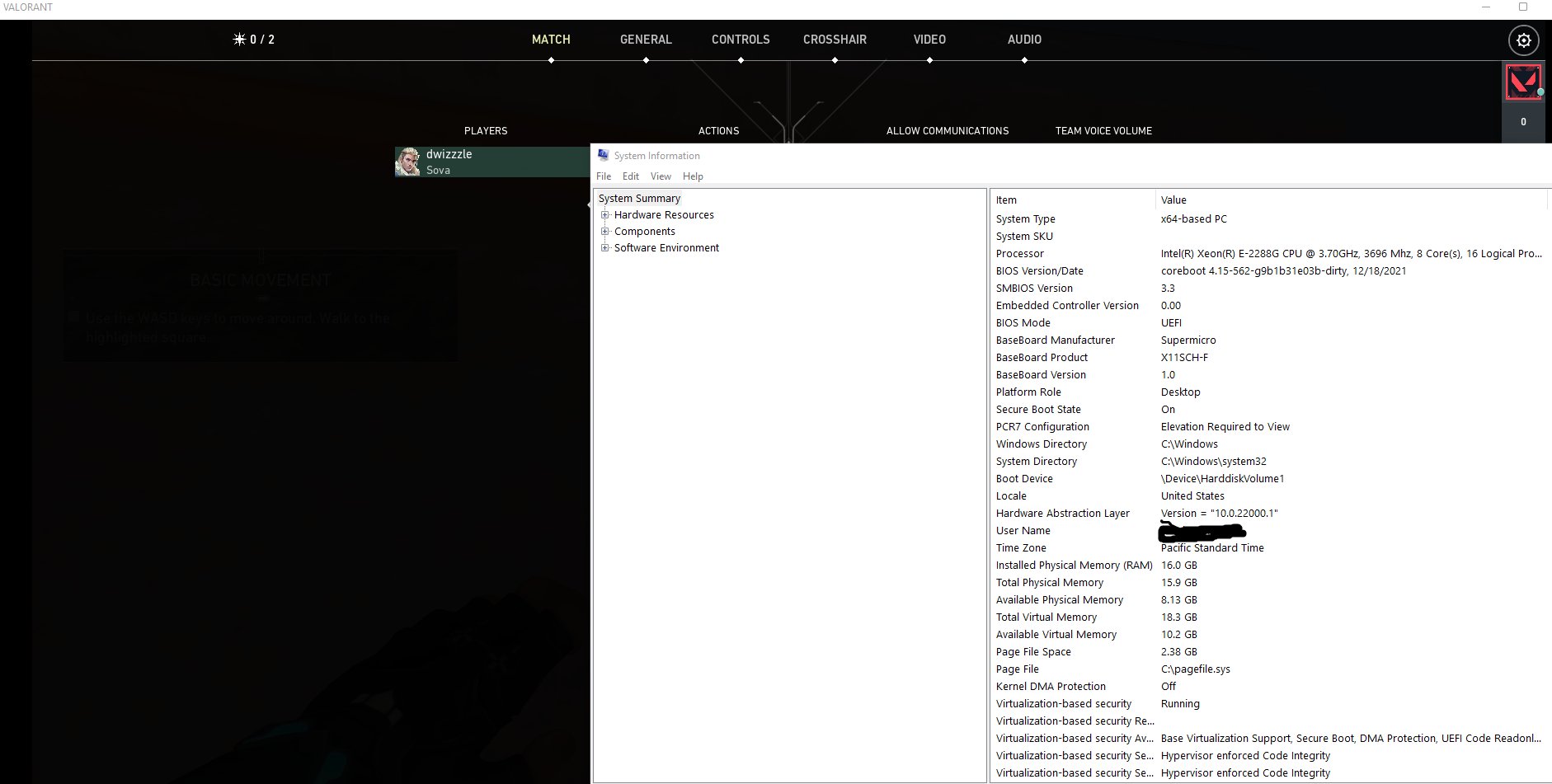
Task: Open the File menu in System Information
Action: [603, 176]
